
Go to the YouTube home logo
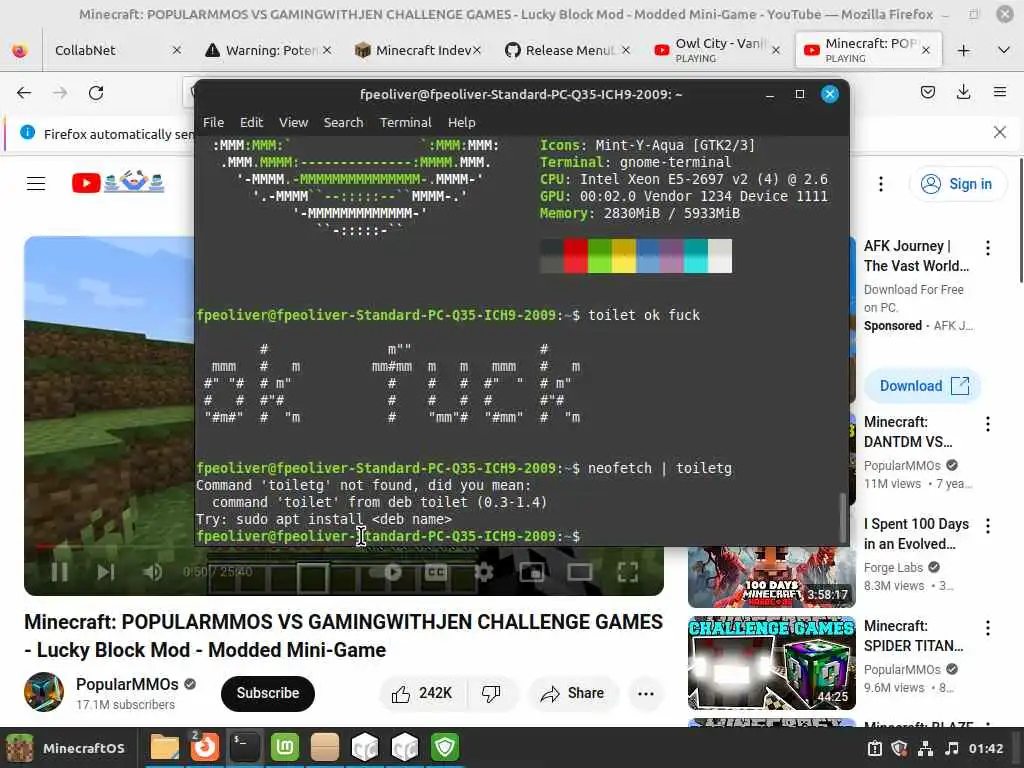(x=118, y=182)
